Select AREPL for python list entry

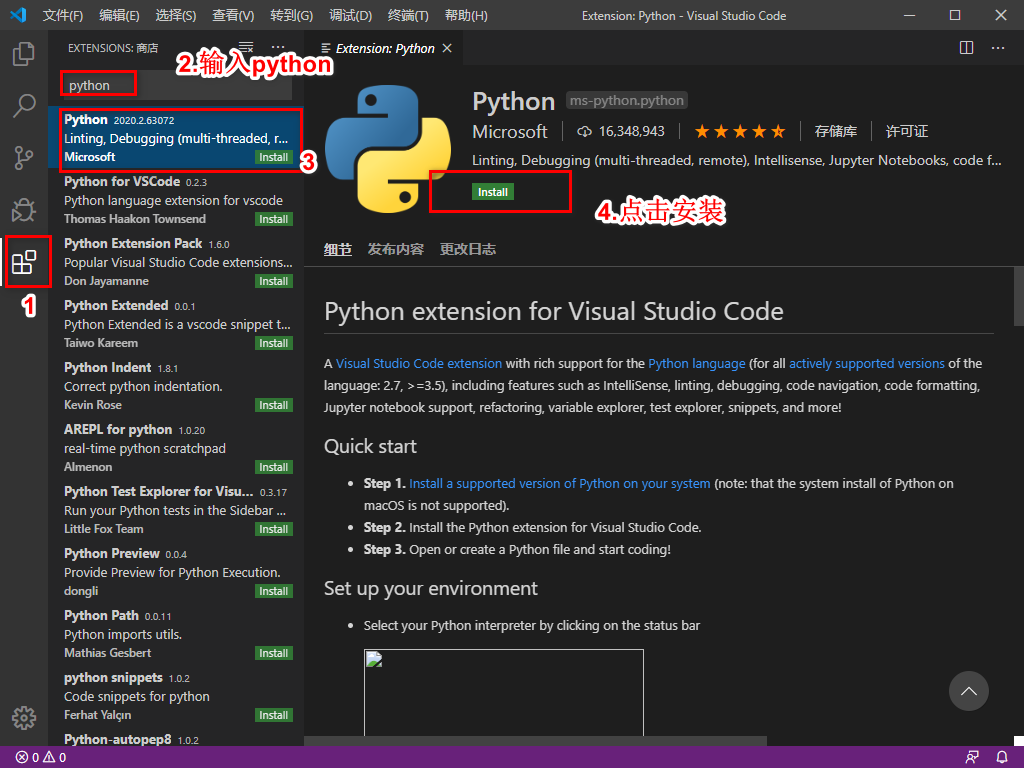pyautogui.click(x=176, y=448)
